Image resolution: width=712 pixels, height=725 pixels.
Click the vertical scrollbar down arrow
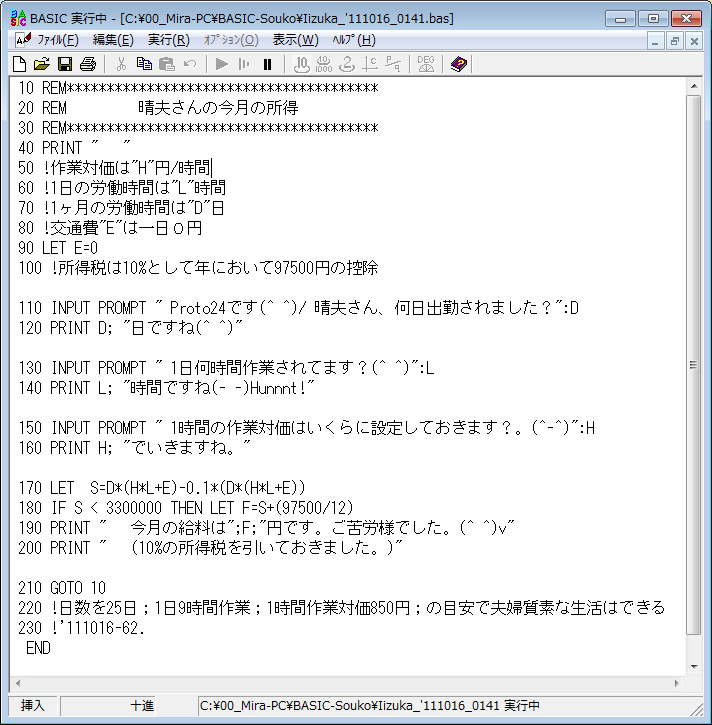click(x=694, y=666)
